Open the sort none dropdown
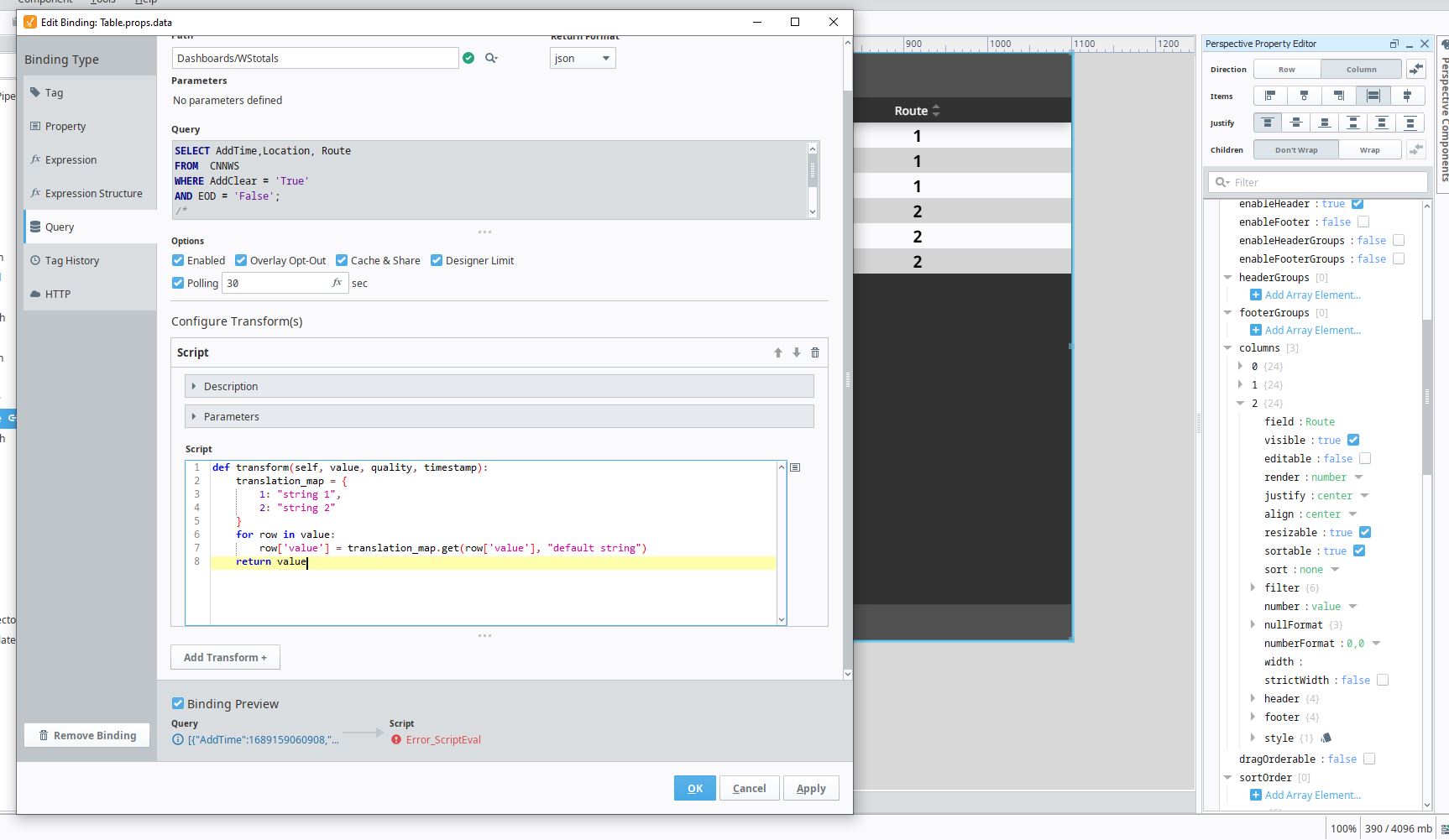 coord(1335,569)
